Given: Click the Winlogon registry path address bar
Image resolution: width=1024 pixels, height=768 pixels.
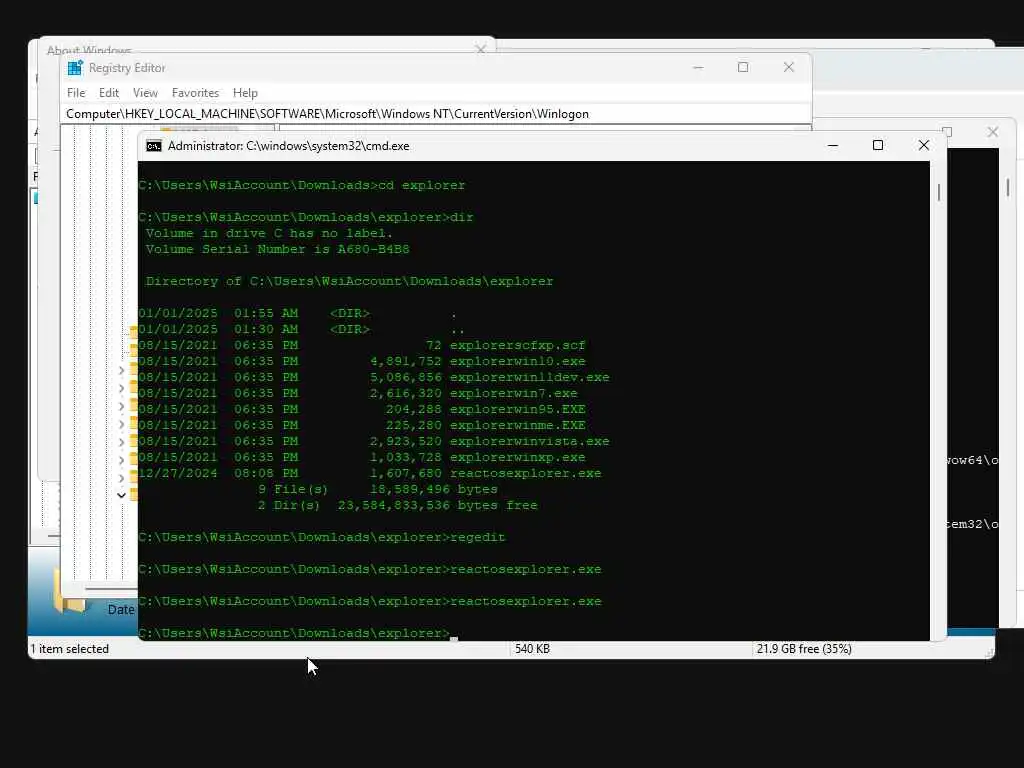Looking at the screenshot, I should (436, 114).
